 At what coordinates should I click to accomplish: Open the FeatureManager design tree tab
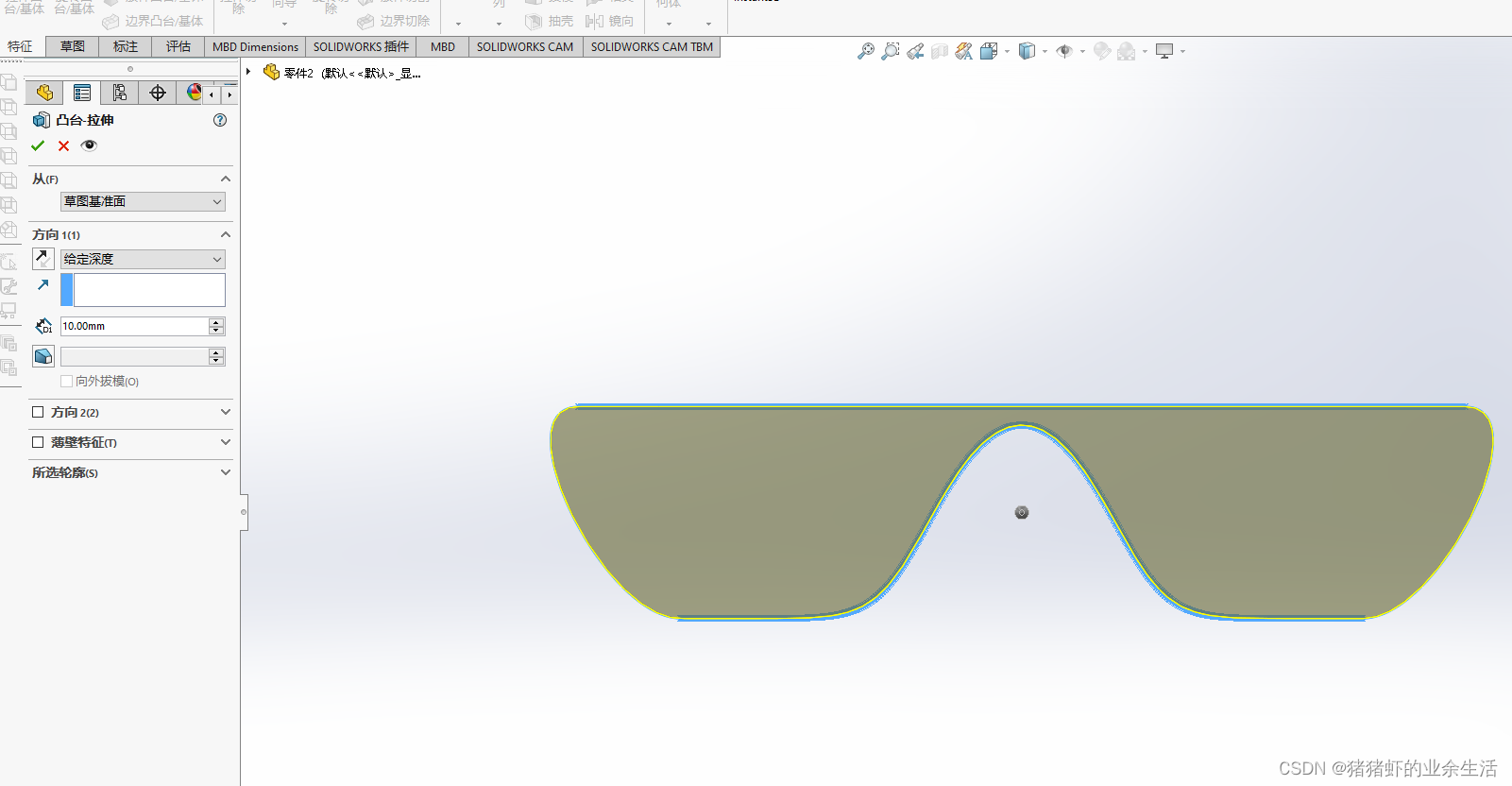[44, 93]
